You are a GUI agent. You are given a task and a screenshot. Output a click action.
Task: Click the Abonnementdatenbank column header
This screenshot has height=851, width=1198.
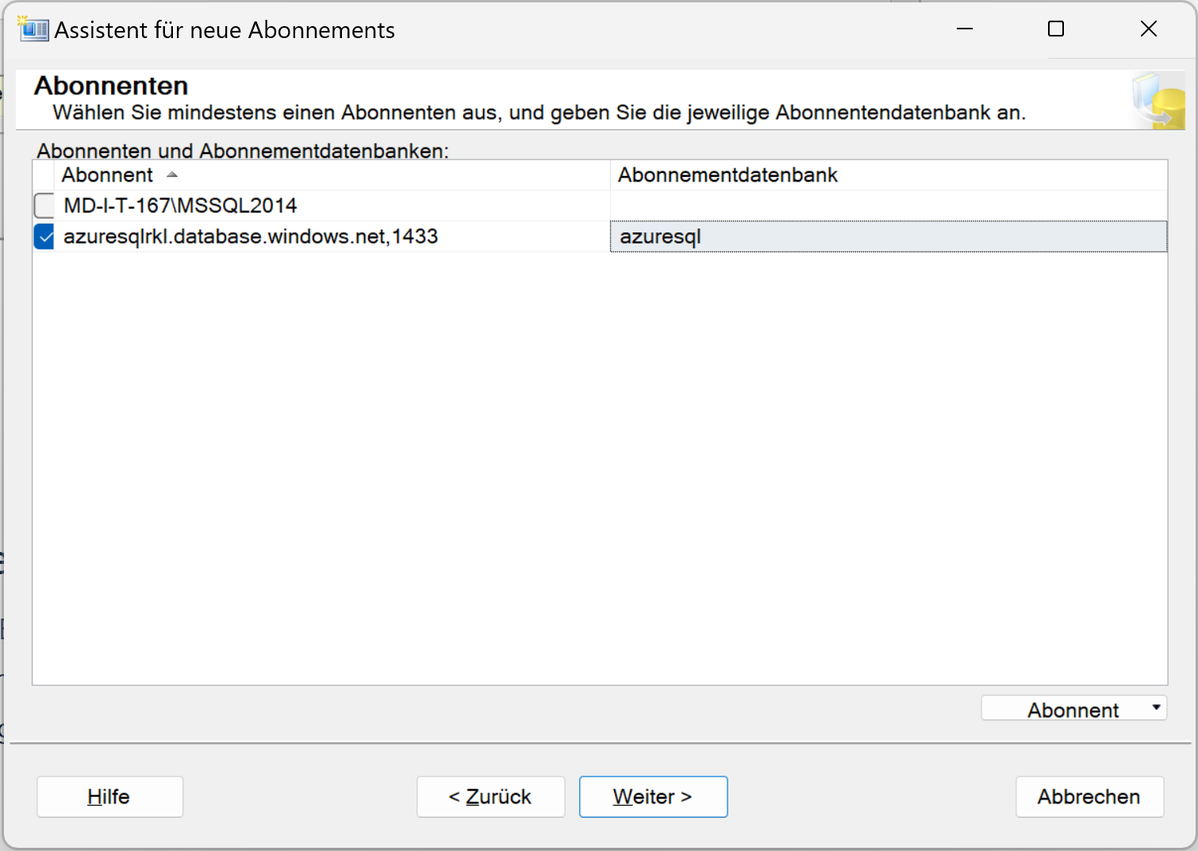(889, 175)
